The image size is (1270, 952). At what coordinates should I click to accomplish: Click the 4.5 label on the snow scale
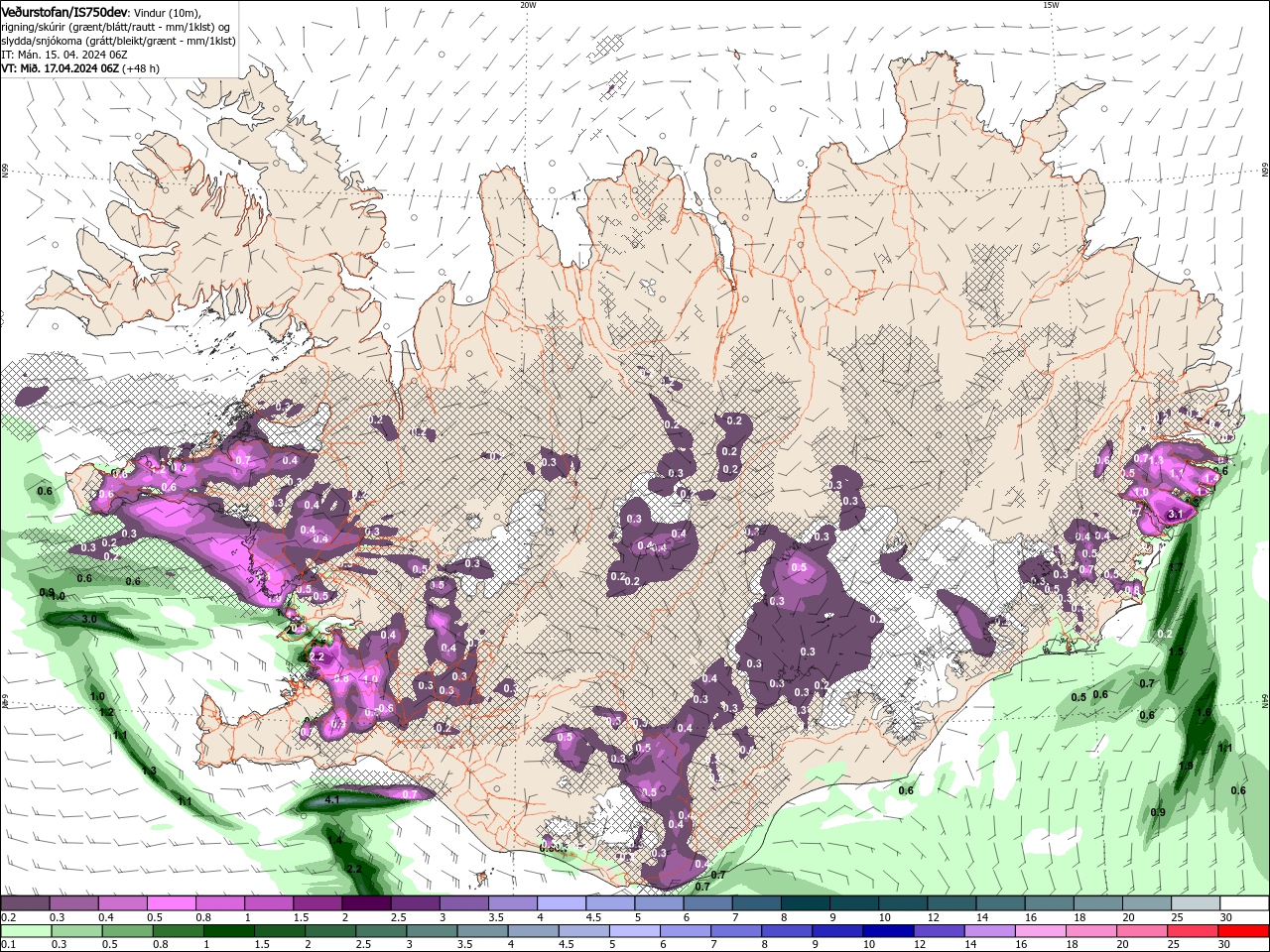593,917
